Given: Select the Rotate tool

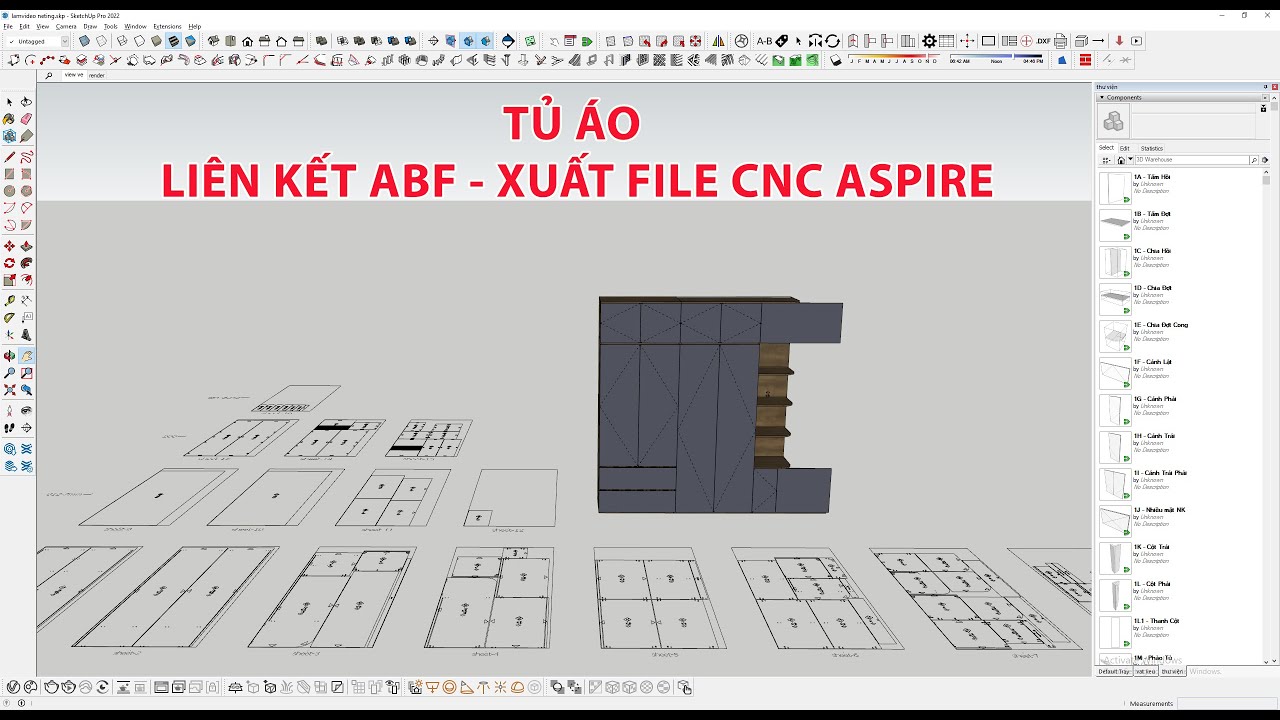Looking at the screenshot, I should [x=10, y=263].
